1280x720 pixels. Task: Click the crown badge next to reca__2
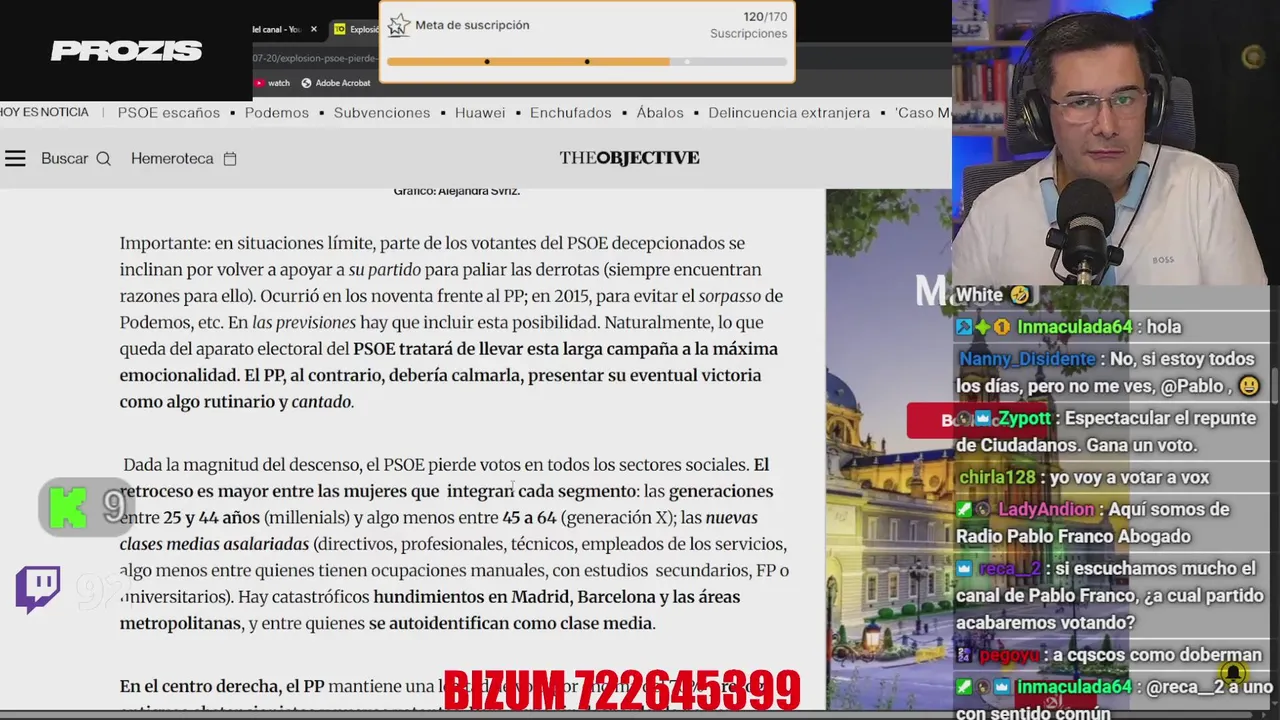(964, 568)
